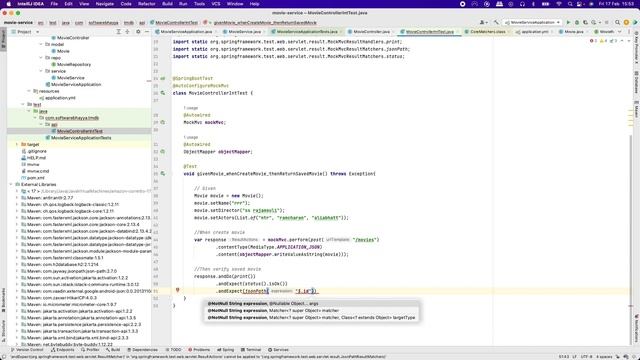Switch to MovieController.java editor tab
Image resolution: width=640 pixels, height=360 pixels.
371,31
